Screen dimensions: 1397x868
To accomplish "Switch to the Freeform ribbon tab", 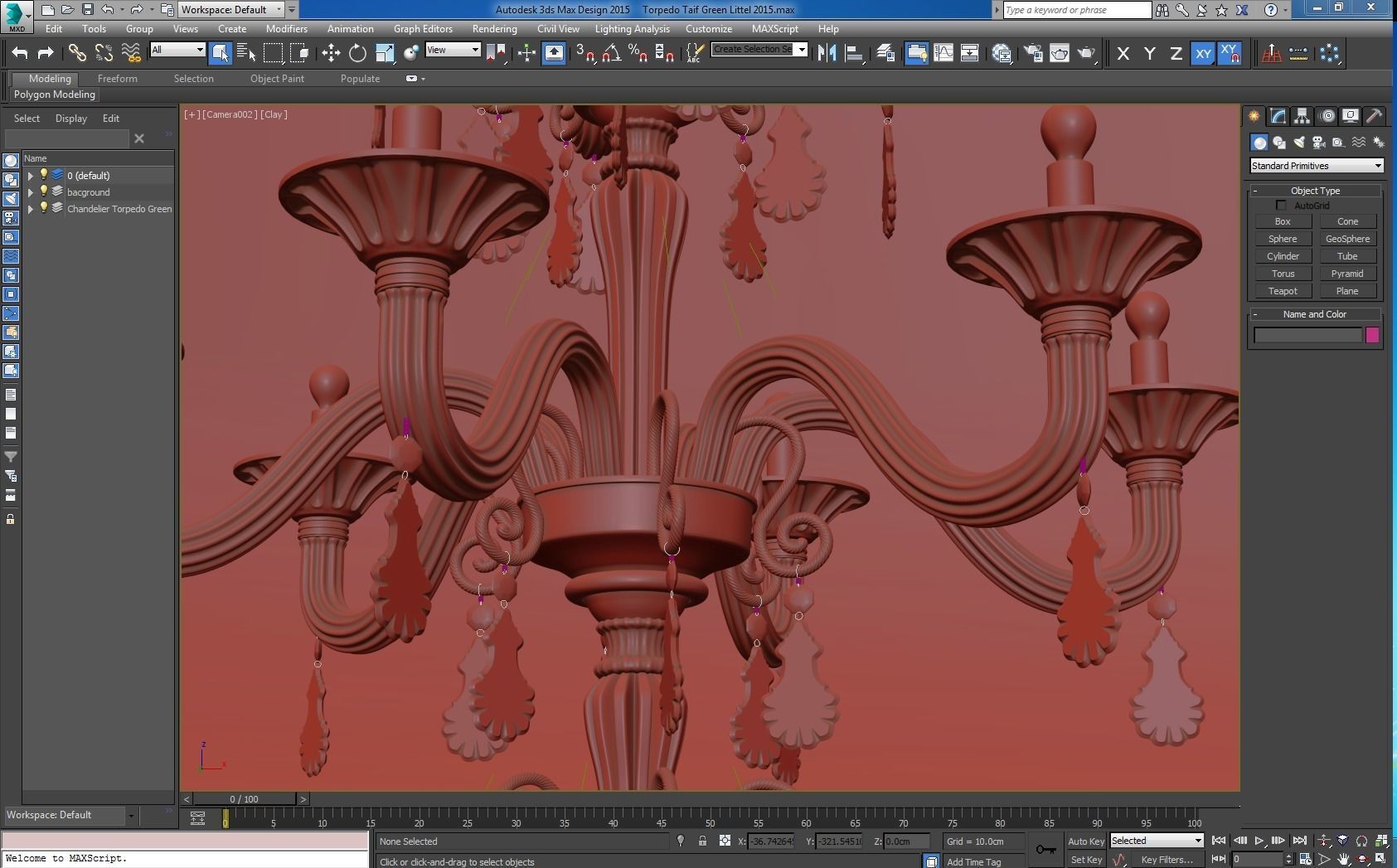I will pyautogui.click(x=118, y=79).
